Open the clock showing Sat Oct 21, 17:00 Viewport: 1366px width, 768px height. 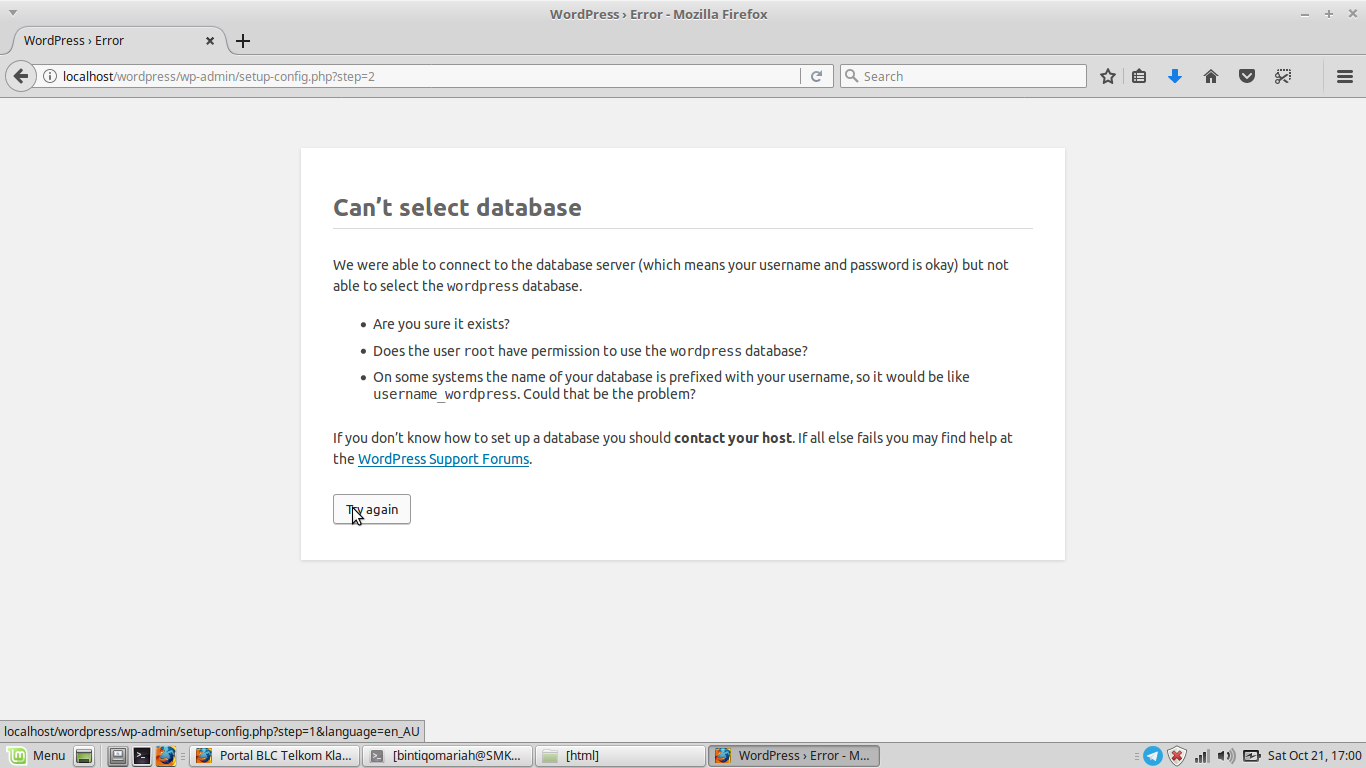pyautogui.click(x=1314, y=756)
